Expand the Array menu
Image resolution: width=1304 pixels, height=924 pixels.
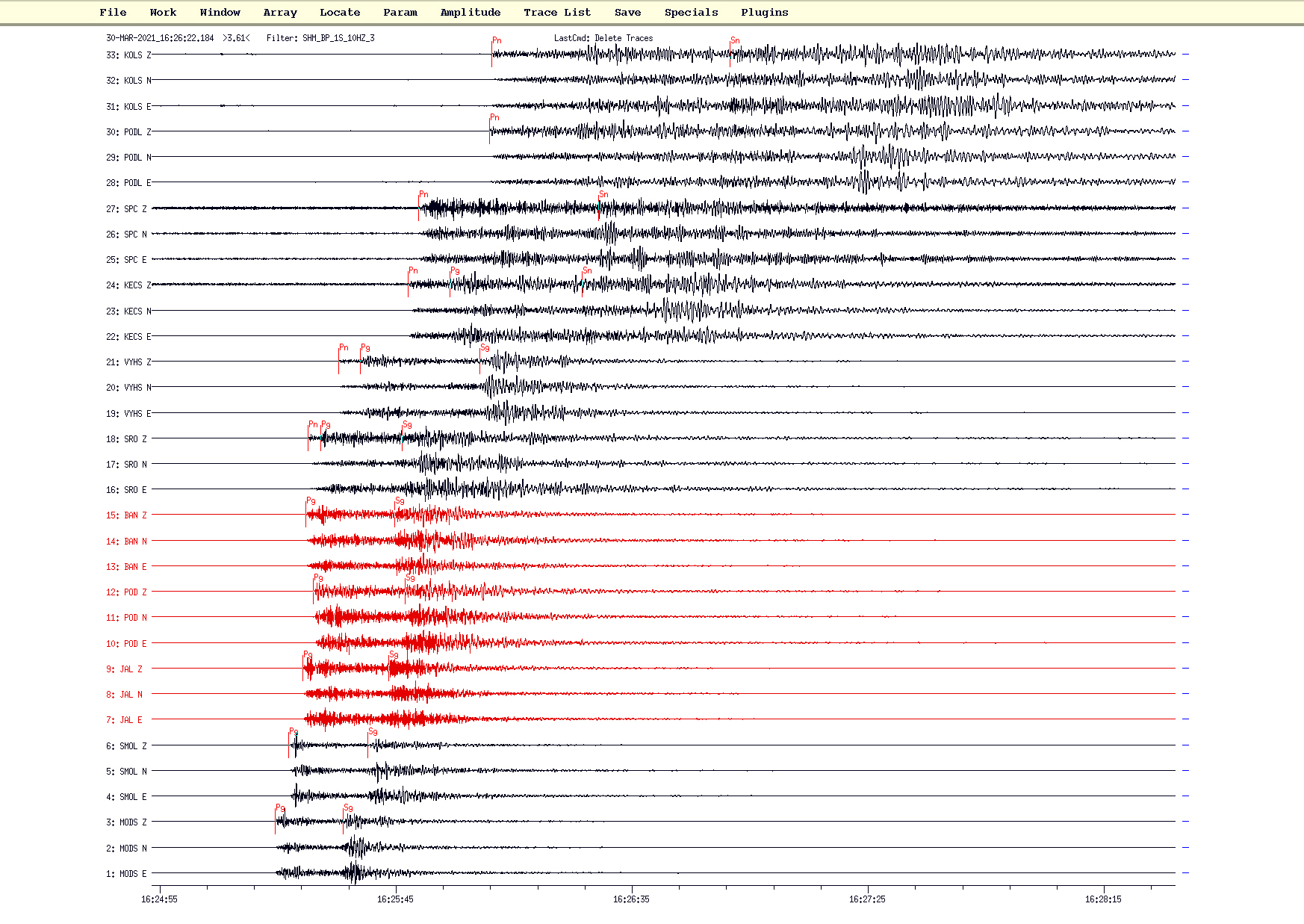coord(280,12)
